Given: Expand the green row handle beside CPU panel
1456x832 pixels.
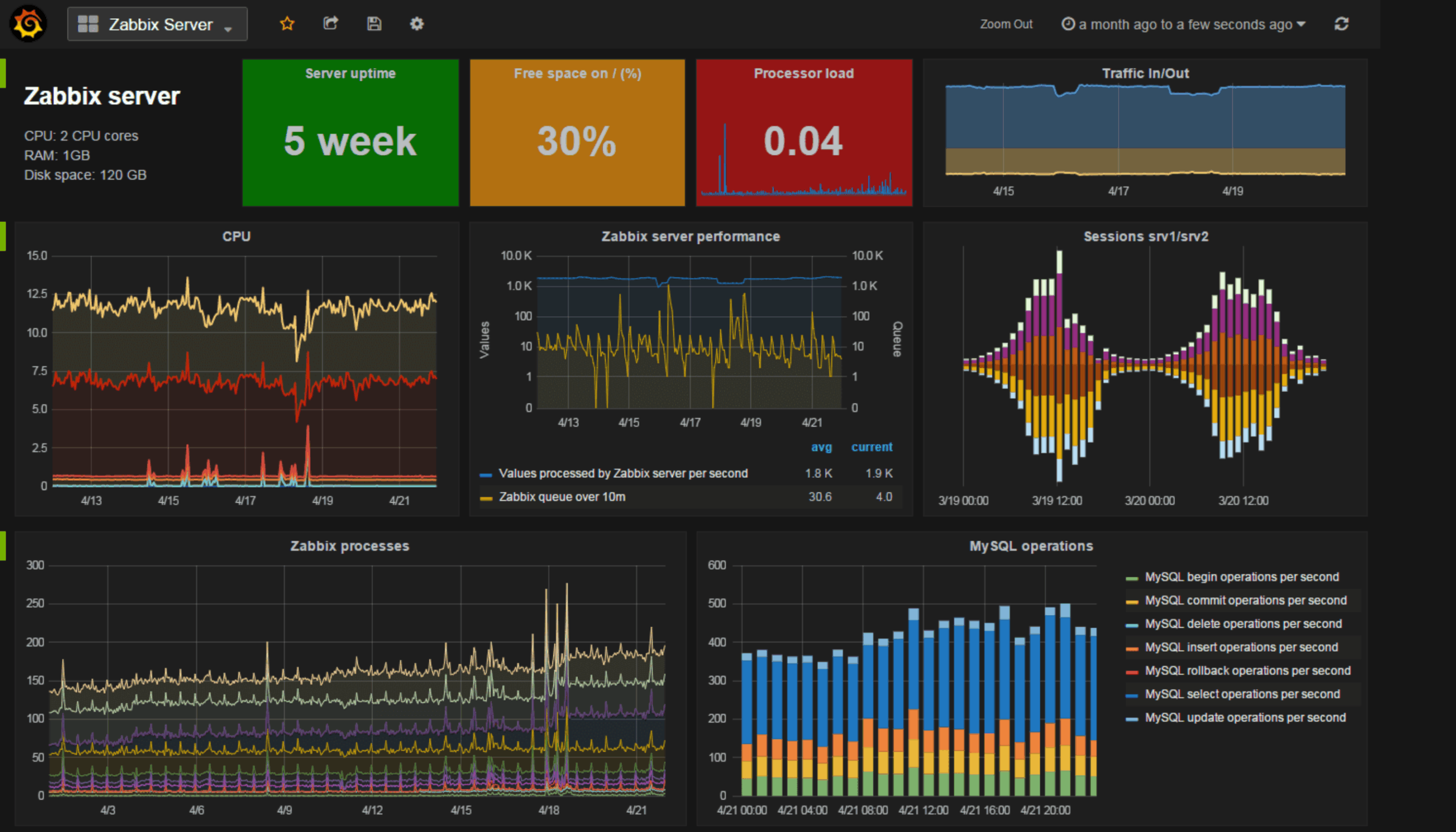Looking at the screenshot, I should click(3, 236).
